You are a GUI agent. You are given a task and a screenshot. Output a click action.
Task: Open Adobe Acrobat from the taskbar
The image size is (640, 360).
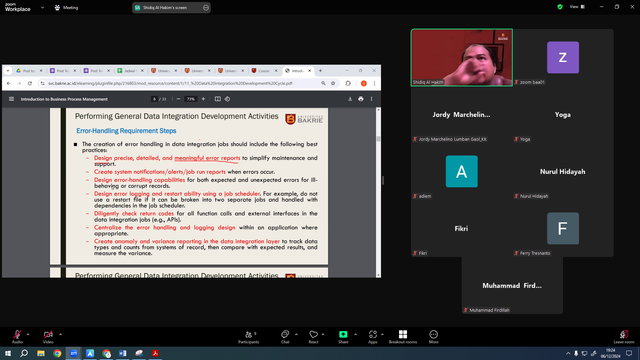pyautogui.click(x=155, y=353)
